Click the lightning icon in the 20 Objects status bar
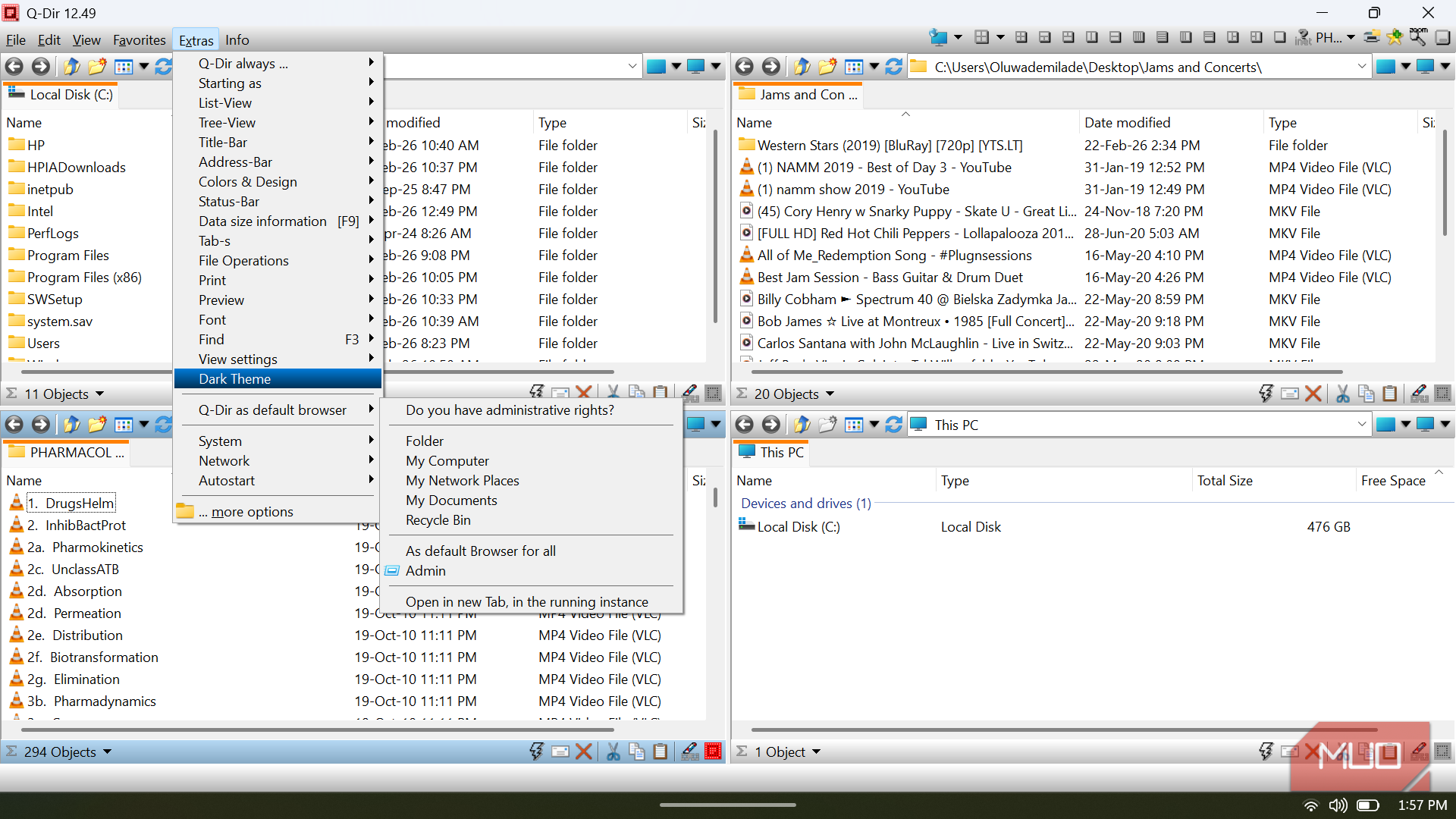Screen dimensions: 1456x819 [x=1266, y=394]
